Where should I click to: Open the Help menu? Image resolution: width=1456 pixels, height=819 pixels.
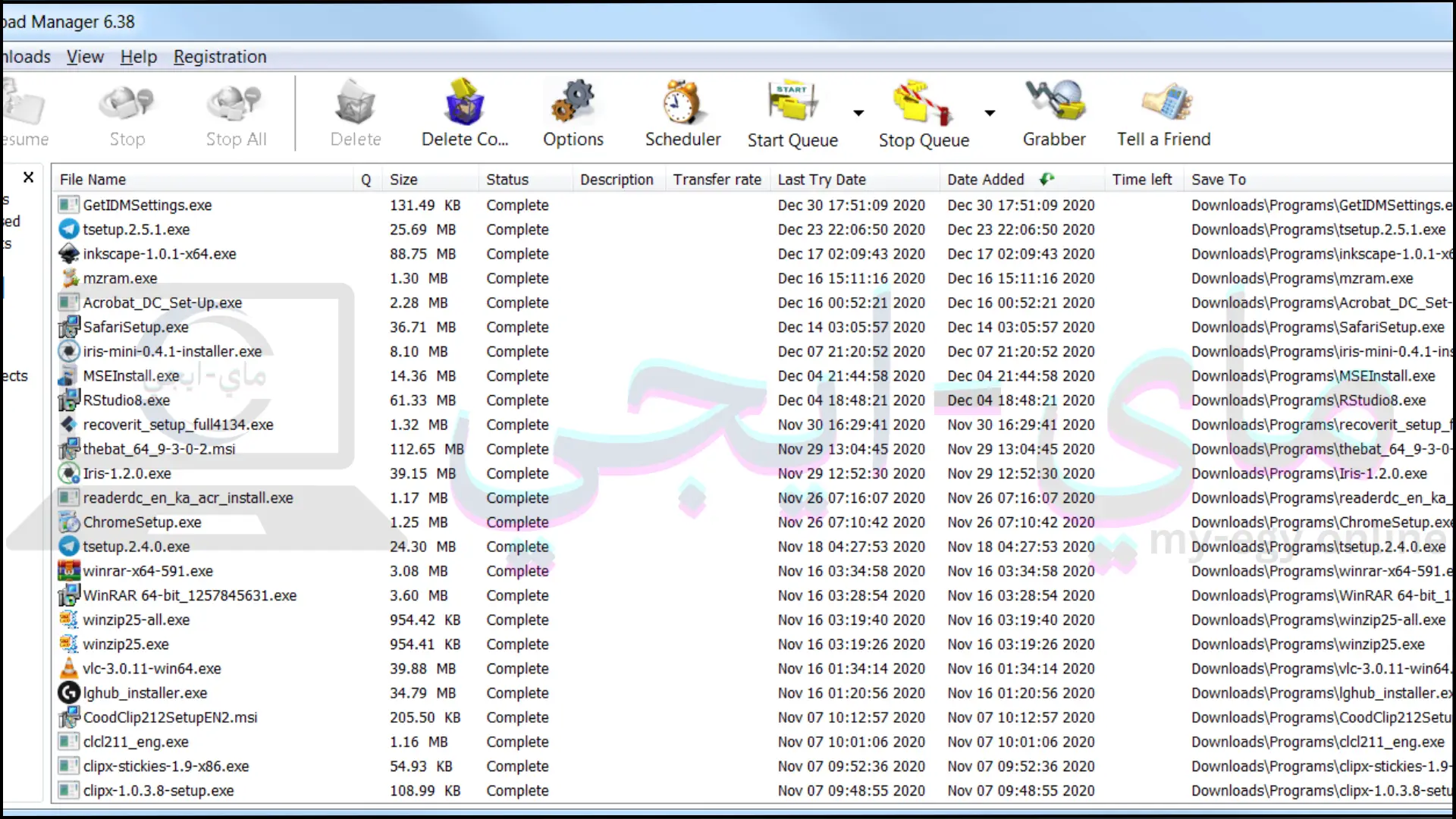[139, 57]
